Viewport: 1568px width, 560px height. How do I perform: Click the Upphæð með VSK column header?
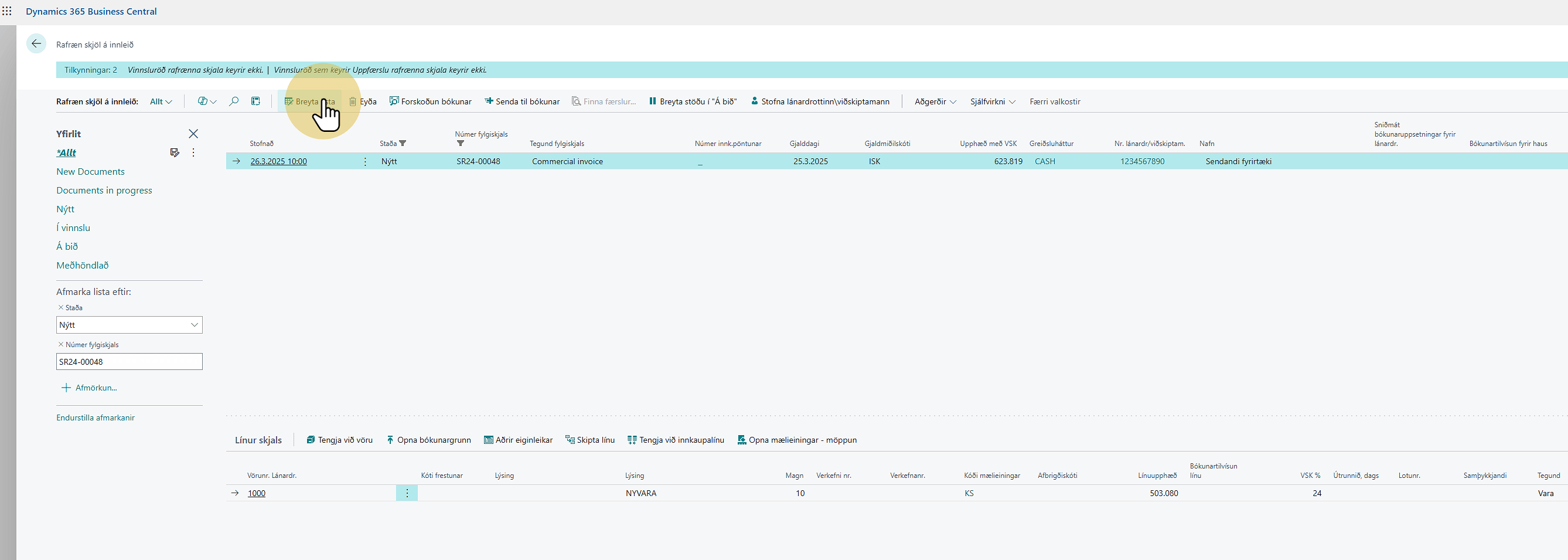[x=988, y=144]
